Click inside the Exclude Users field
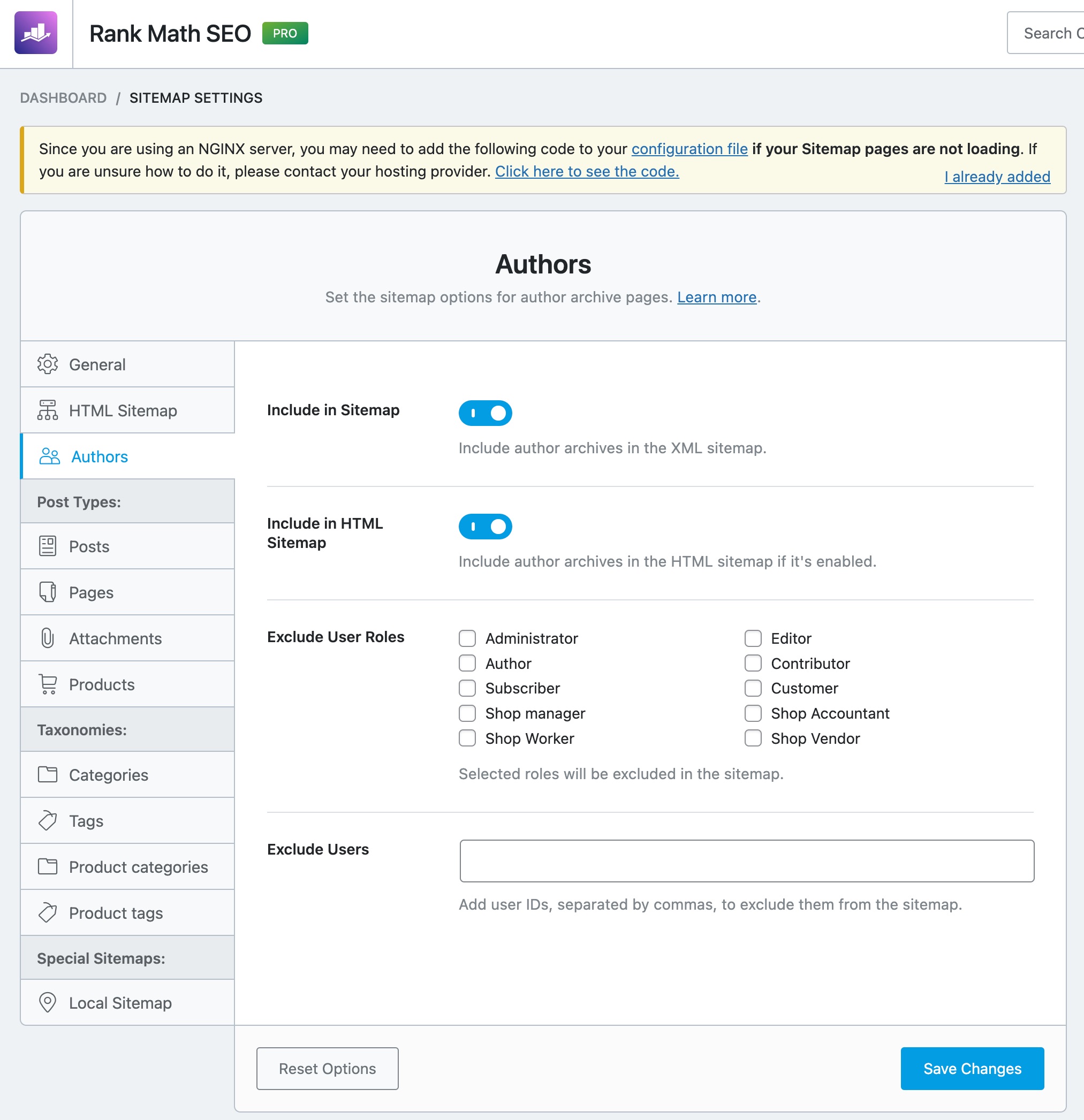 746,860
